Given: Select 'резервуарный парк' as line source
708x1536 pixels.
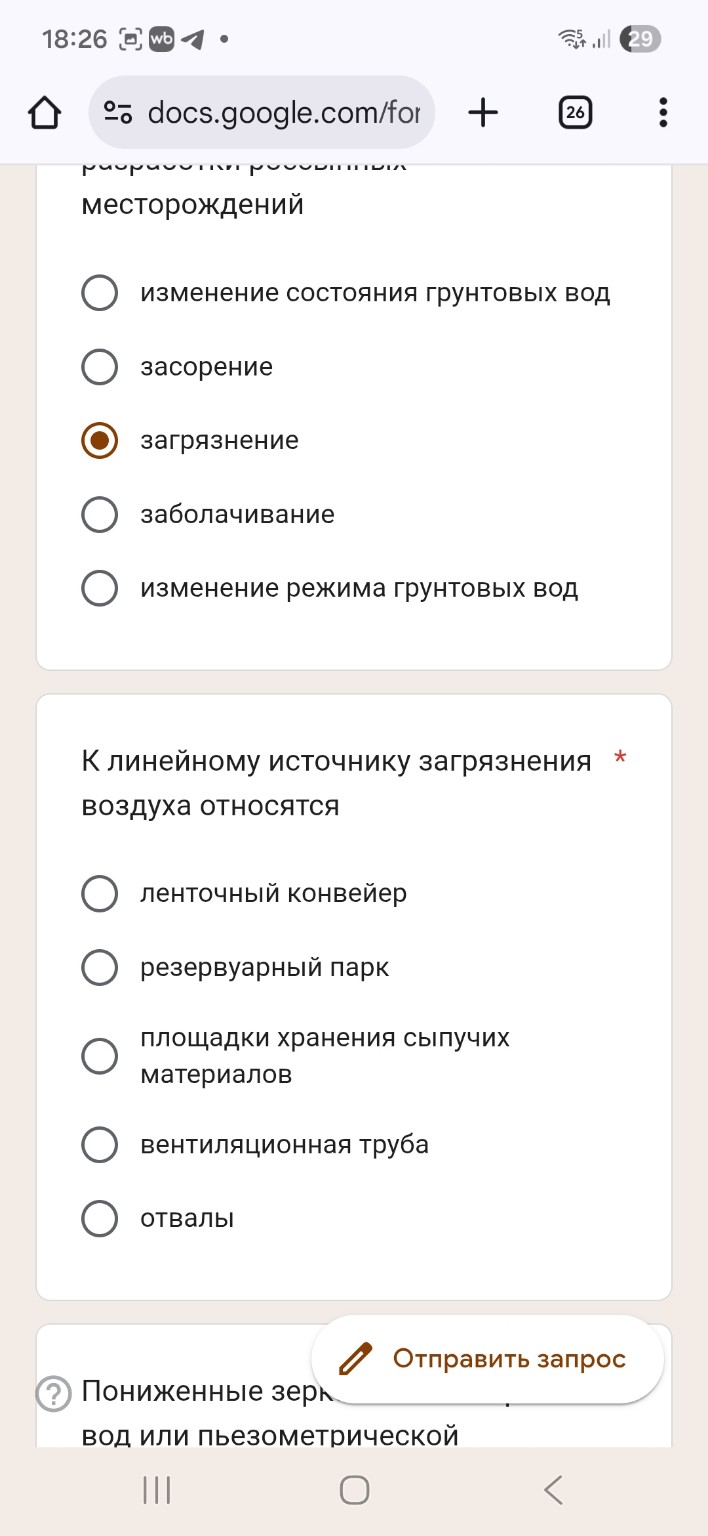Looking at the screenshot, I should [99, 967].
